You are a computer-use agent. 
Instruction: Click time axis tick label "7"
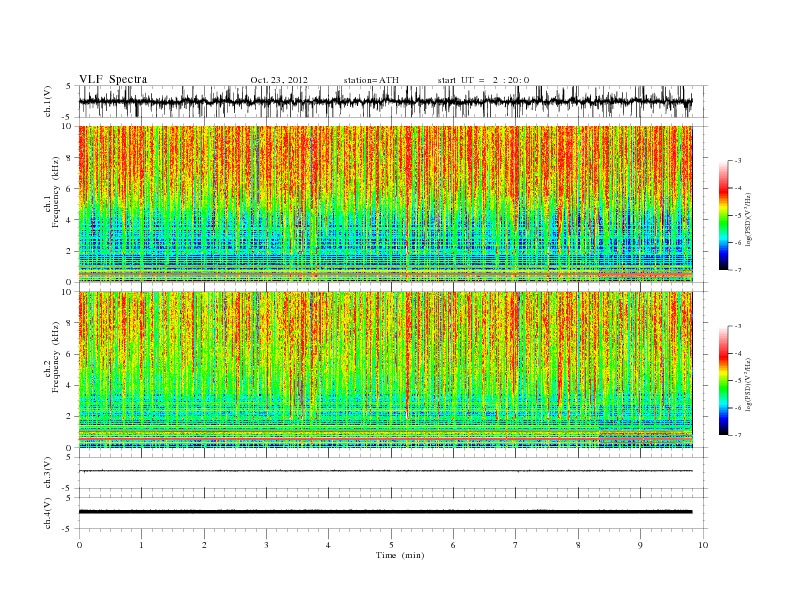[516, 545]
